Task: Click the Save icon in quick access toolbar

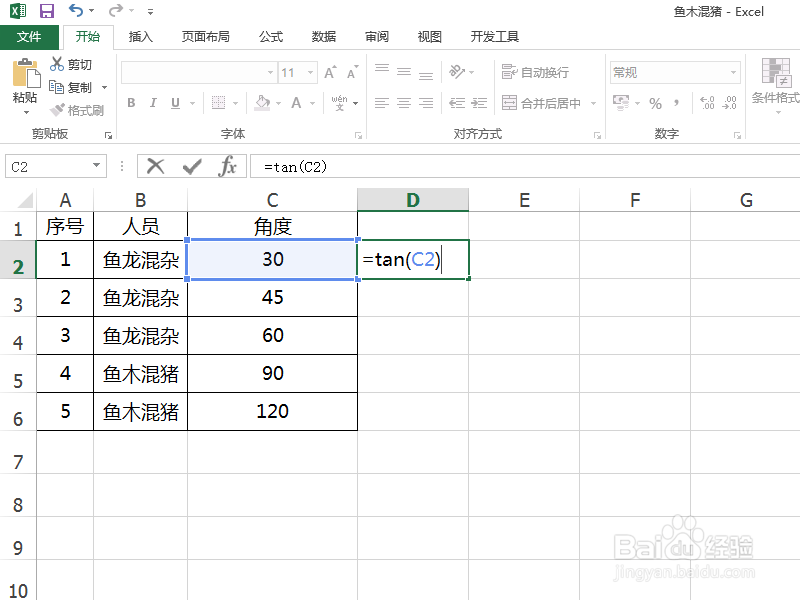Action: [46, 11]
